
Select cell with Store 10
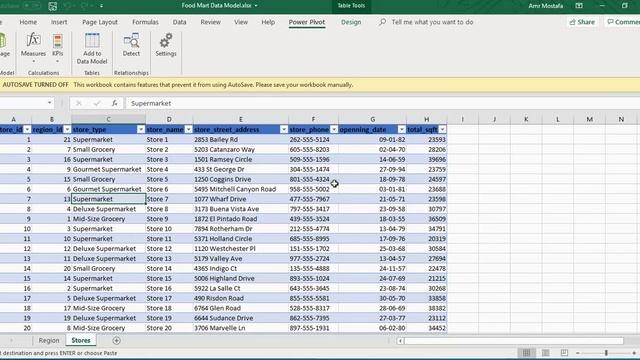169,229
